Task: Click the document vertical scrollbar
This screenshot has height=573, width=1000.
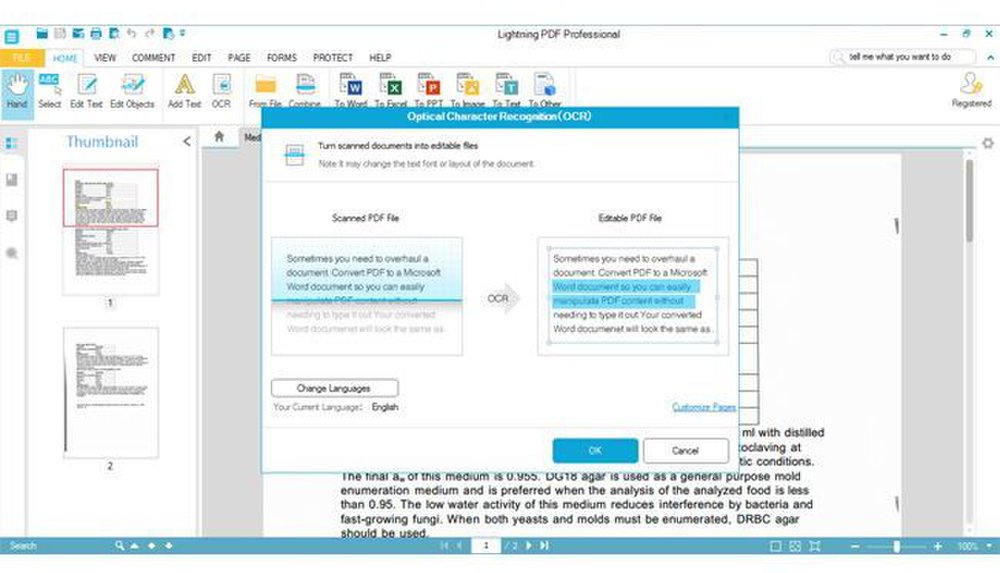Action: (969, 200)
